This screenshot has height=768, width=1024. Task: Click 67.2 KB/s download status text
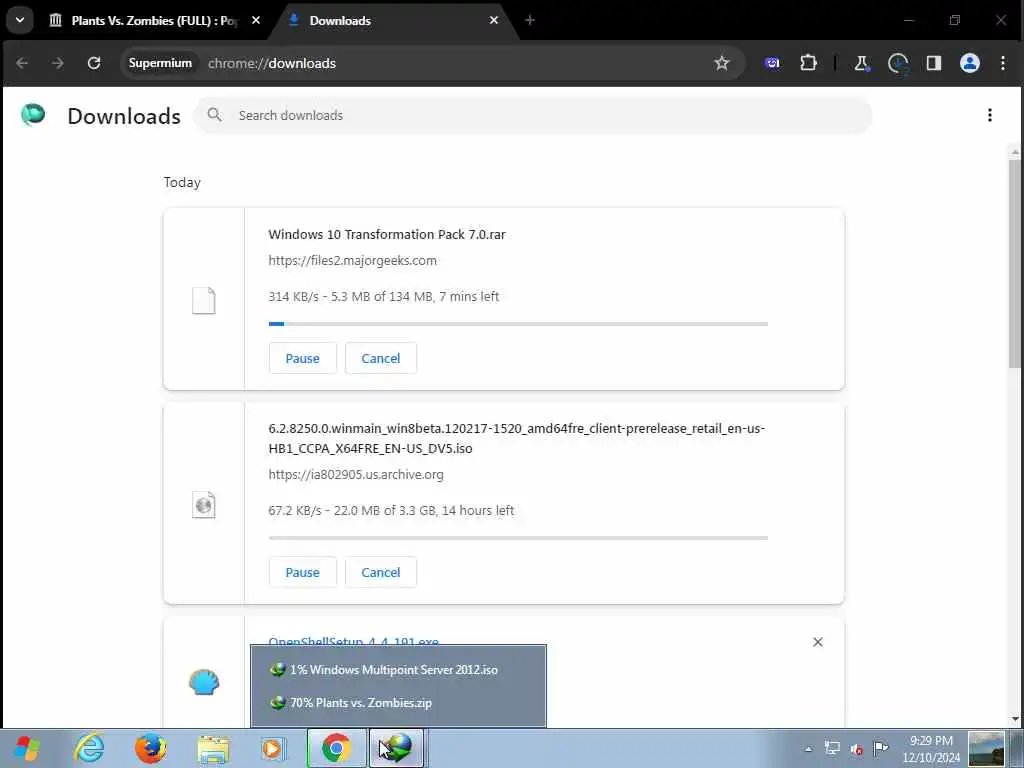tap(391, 511)
